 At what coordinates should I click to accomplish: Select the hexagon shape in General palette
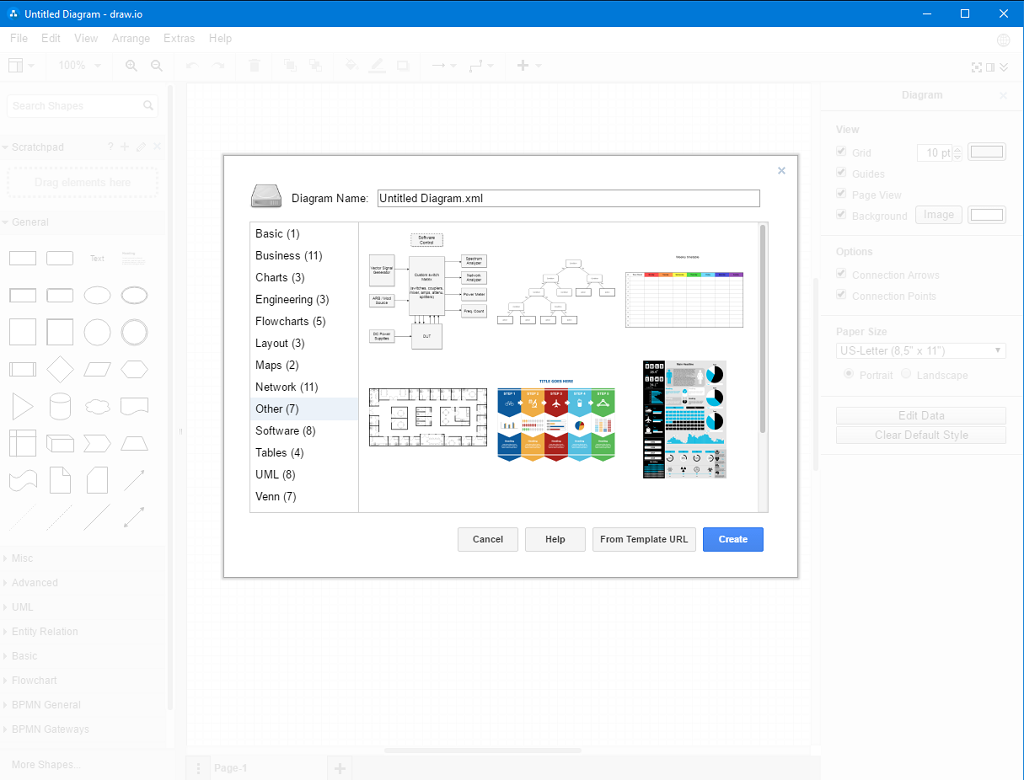coord(135,370)
